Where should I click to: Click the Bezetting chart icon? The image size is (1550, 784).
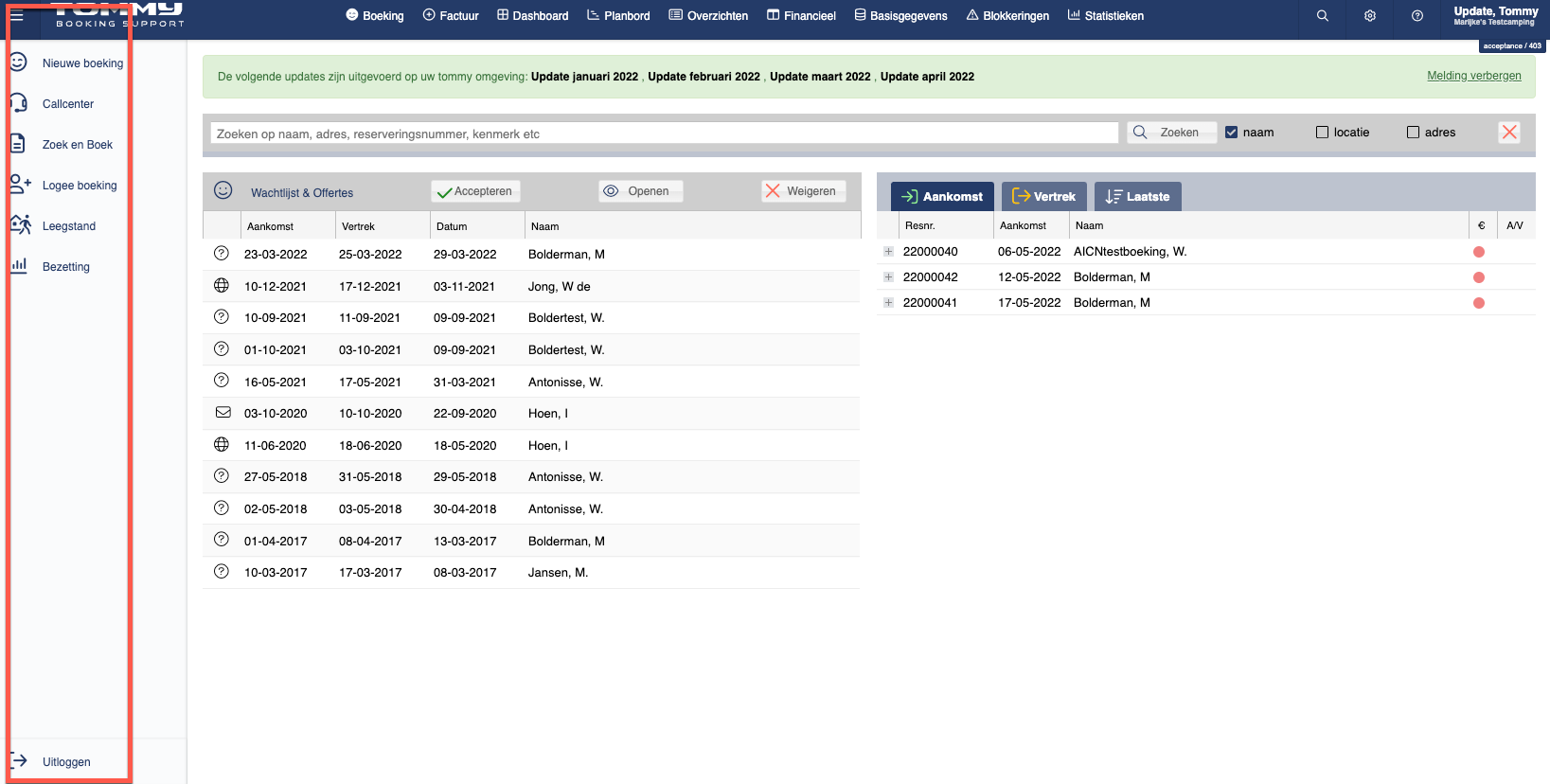[19, 266]
